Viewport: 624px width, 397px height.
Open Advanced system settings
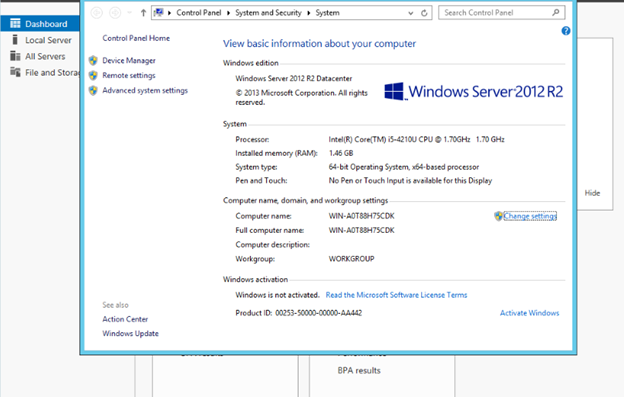click(x=145, y=91)
